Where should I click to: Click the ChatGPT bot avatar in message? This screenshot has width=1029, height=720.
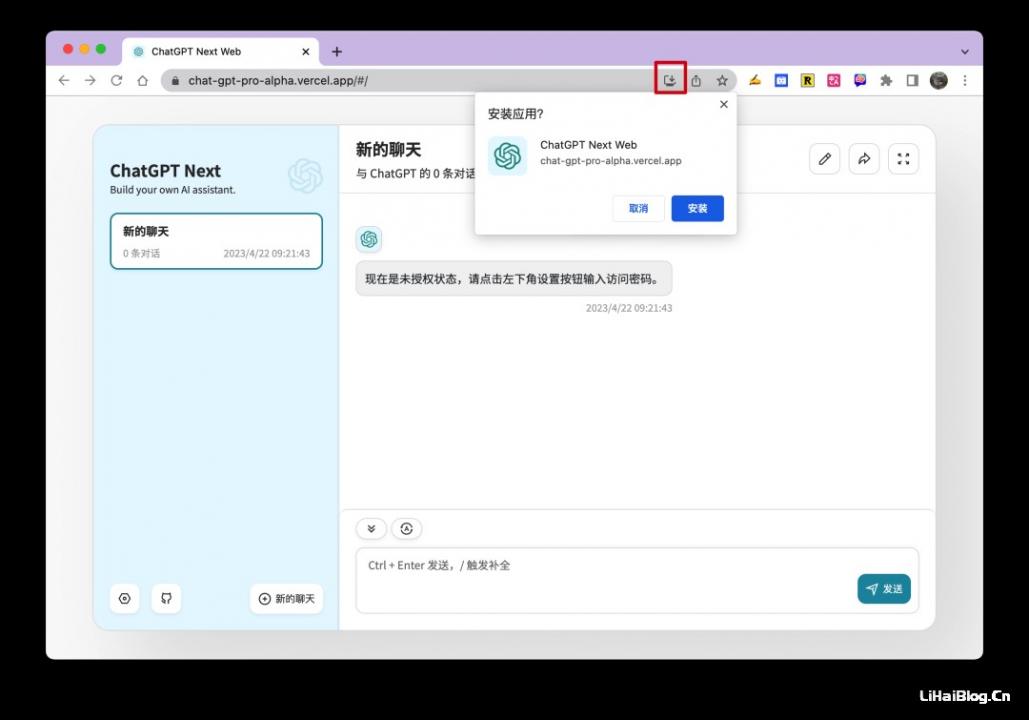[x=369, y=239]
